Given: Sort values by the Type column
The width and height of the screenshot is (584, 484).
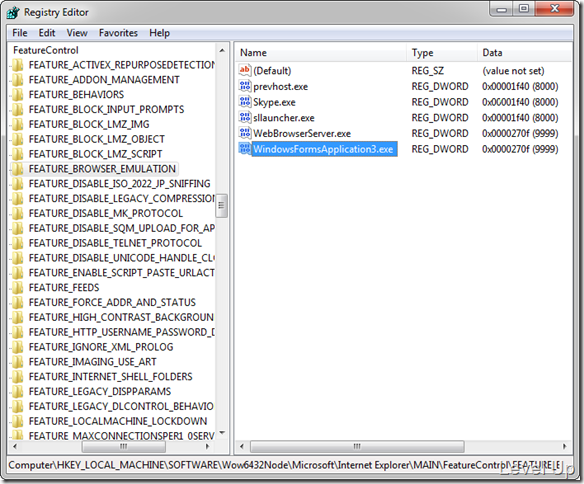Looking at the screenshot, I should pyautogui.click(x=442, y=52).
